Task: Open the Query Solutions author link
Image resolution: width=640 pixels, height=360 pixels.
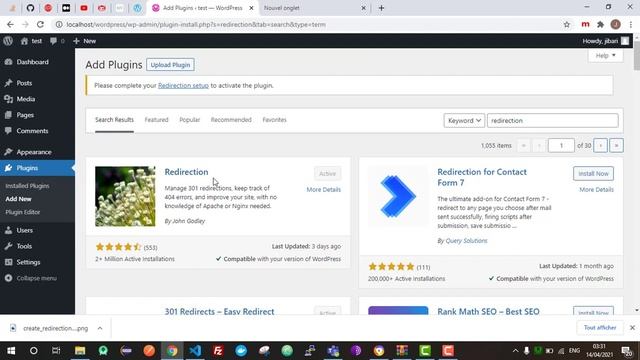Action: (x=466, y=240)
